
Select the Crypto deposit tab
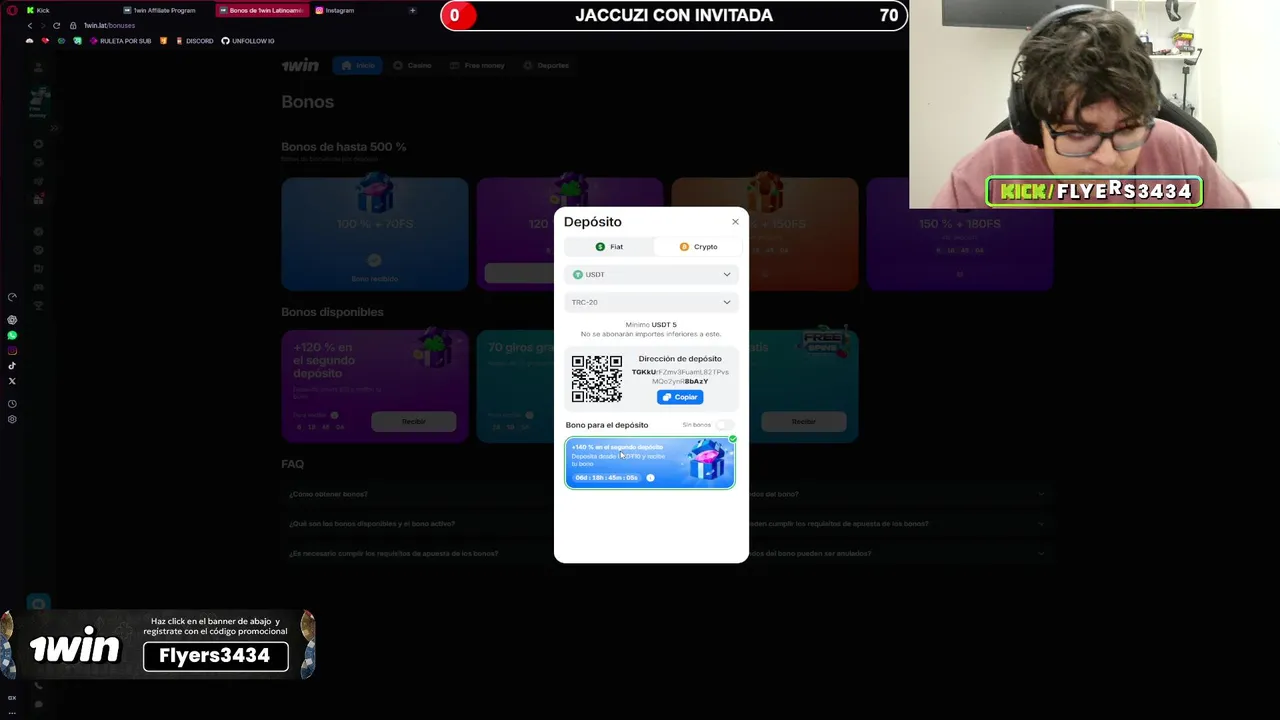pos(698,247)
